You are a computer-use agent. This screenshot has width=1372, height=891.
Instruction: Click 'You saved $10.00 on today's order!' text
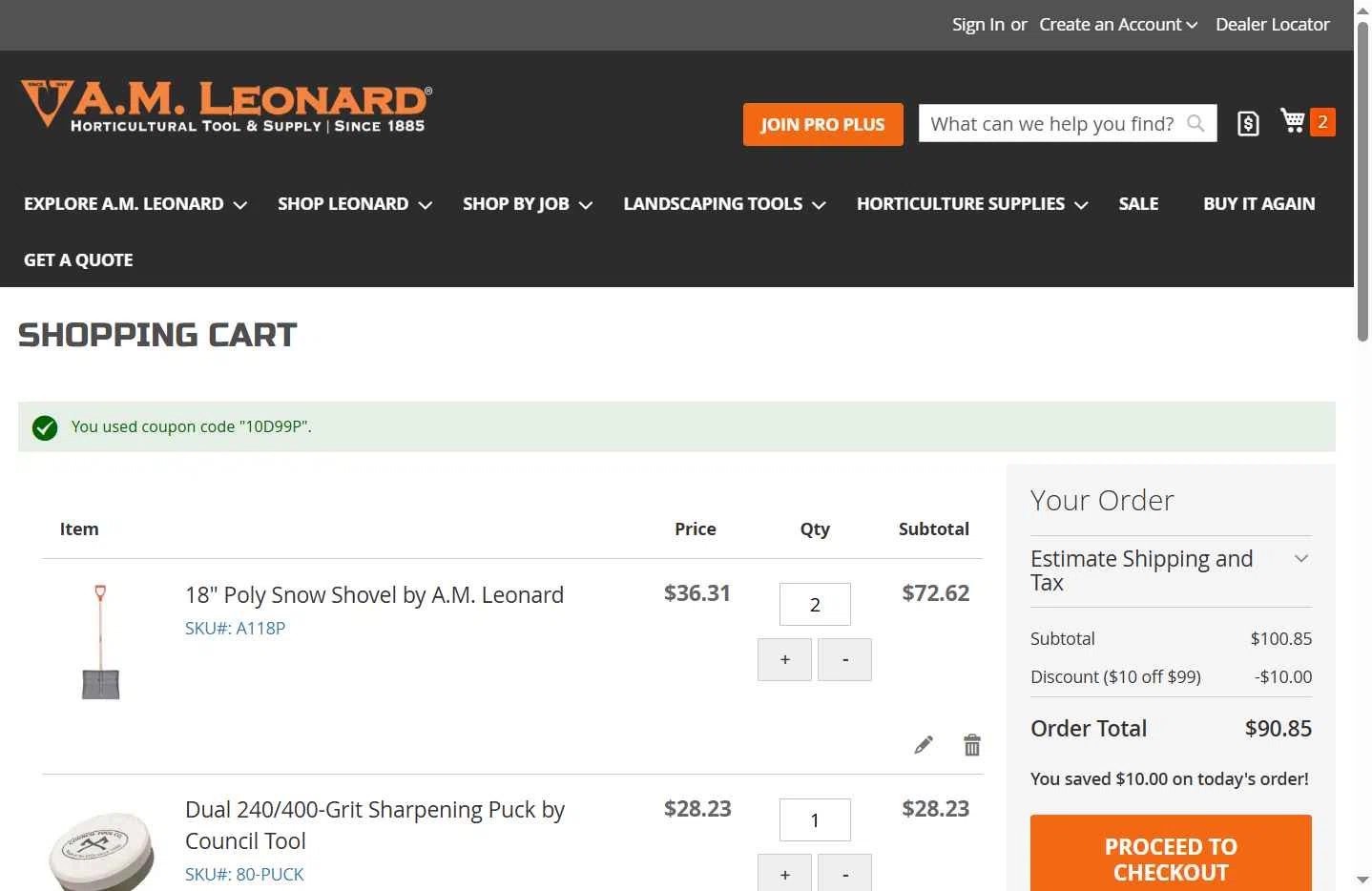[1169, 778]
